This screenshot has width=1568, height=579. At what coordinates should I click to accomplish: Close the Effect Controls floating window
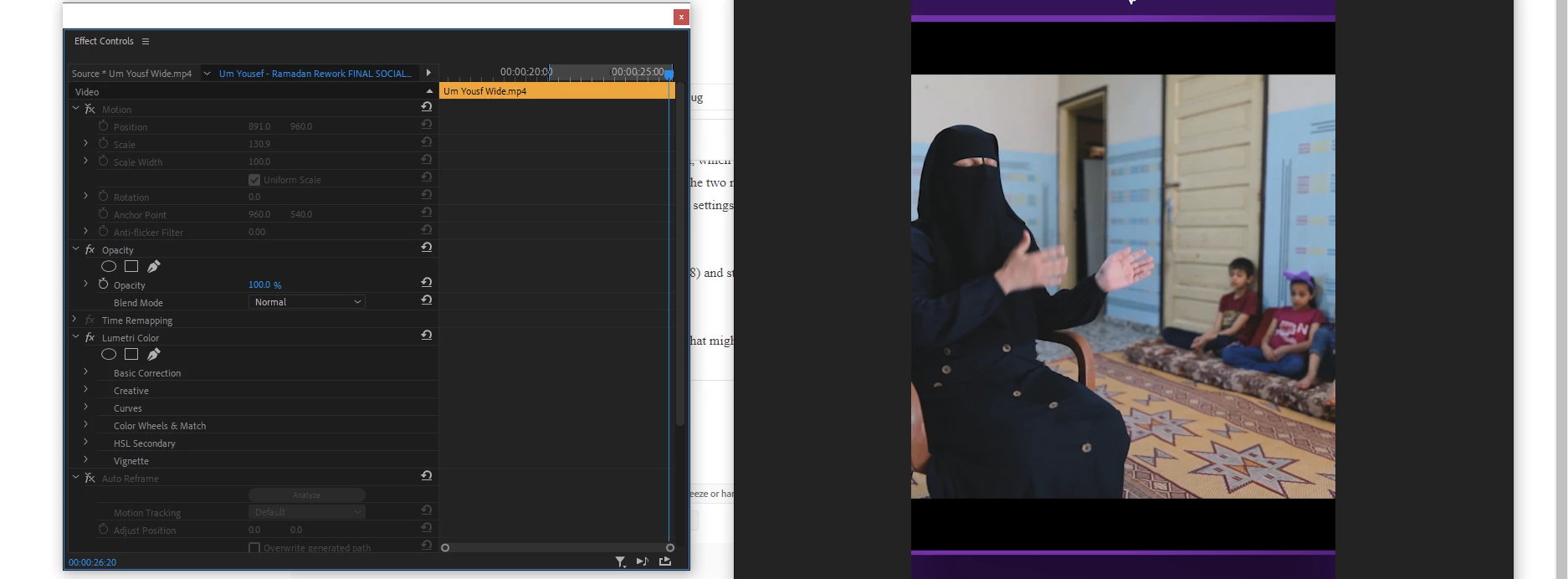[x=681, y=17]
